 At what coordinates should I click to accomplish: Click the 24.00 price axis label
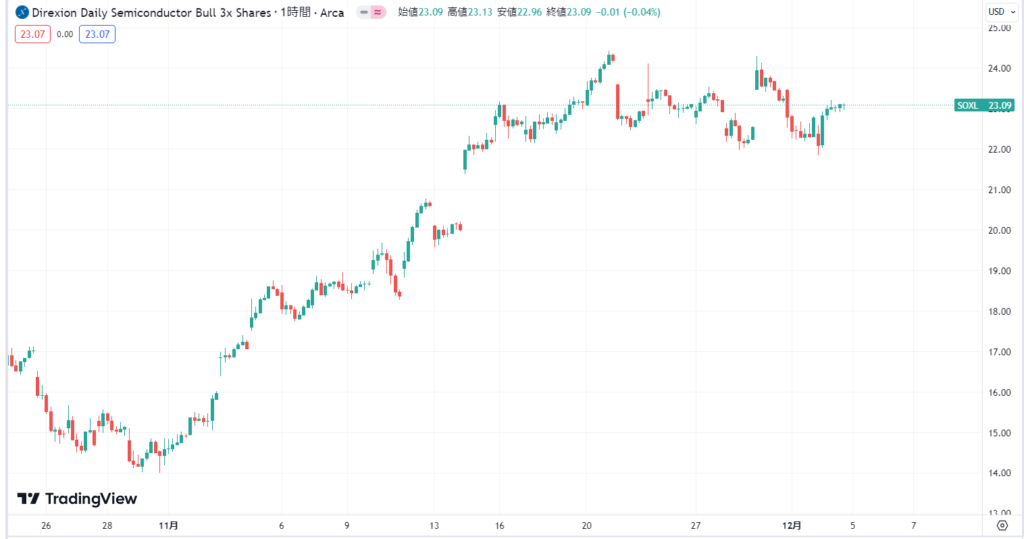click(999, 69)
